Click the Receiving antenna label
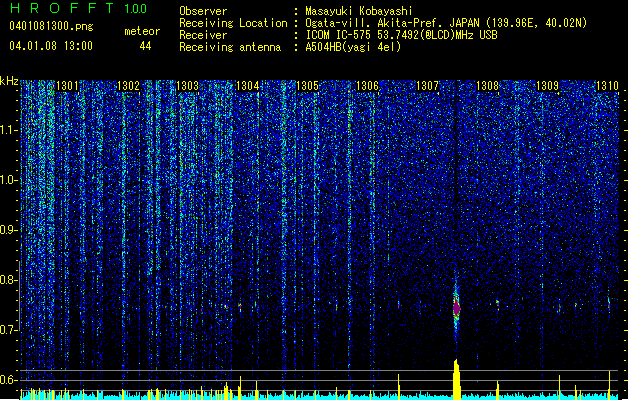 [230, 47]
